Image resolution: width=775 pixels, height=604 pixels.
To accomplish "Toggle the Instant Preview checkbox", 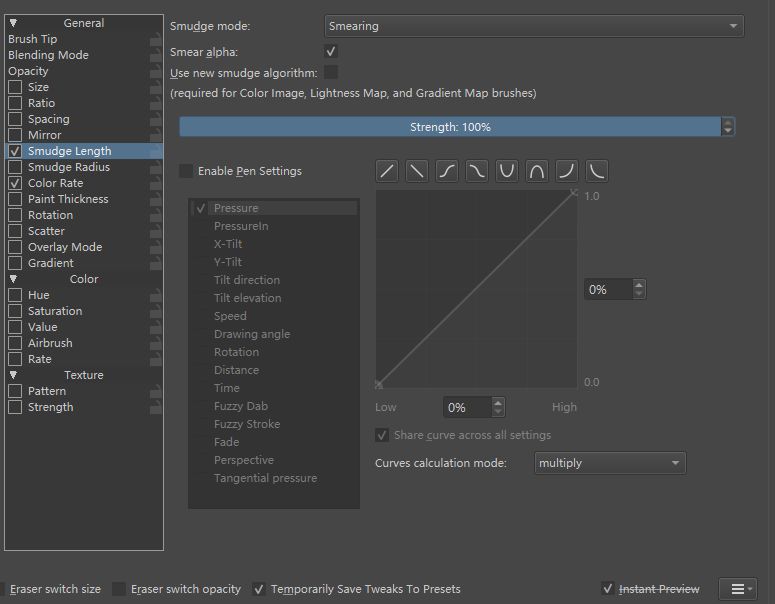I will click(607, 588).
